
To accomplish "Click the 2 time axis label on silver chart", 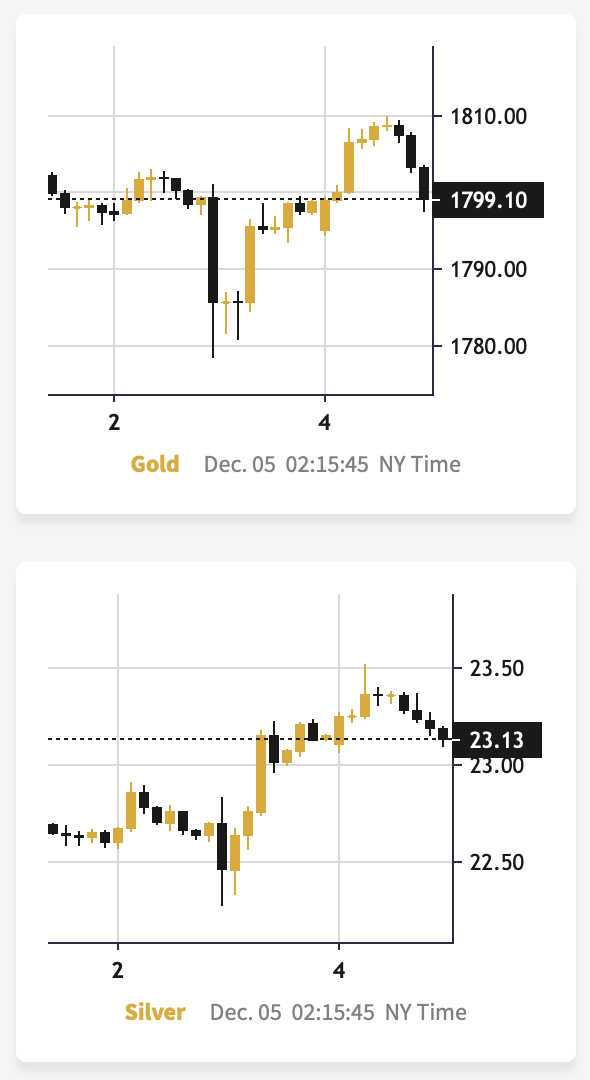I will pos(118,970).
